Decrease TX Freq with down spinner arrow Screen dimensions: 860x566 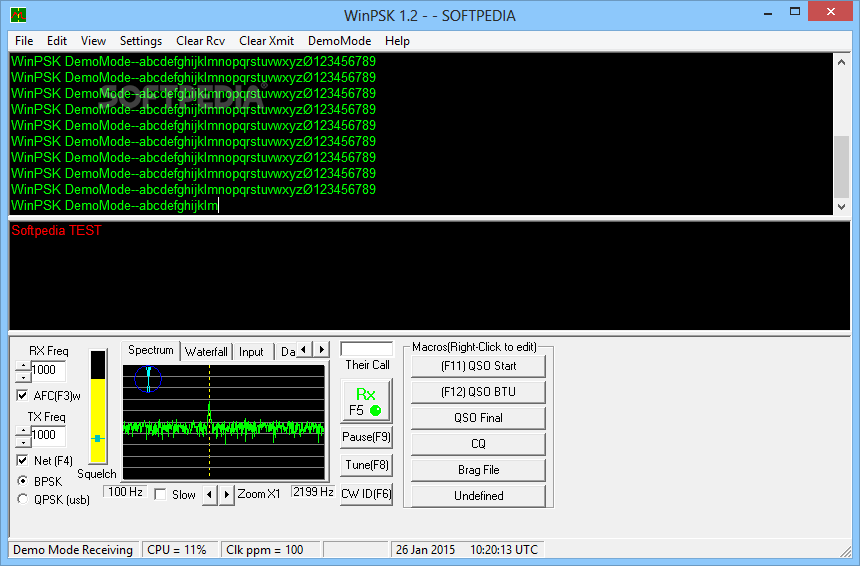coord(22,442)
